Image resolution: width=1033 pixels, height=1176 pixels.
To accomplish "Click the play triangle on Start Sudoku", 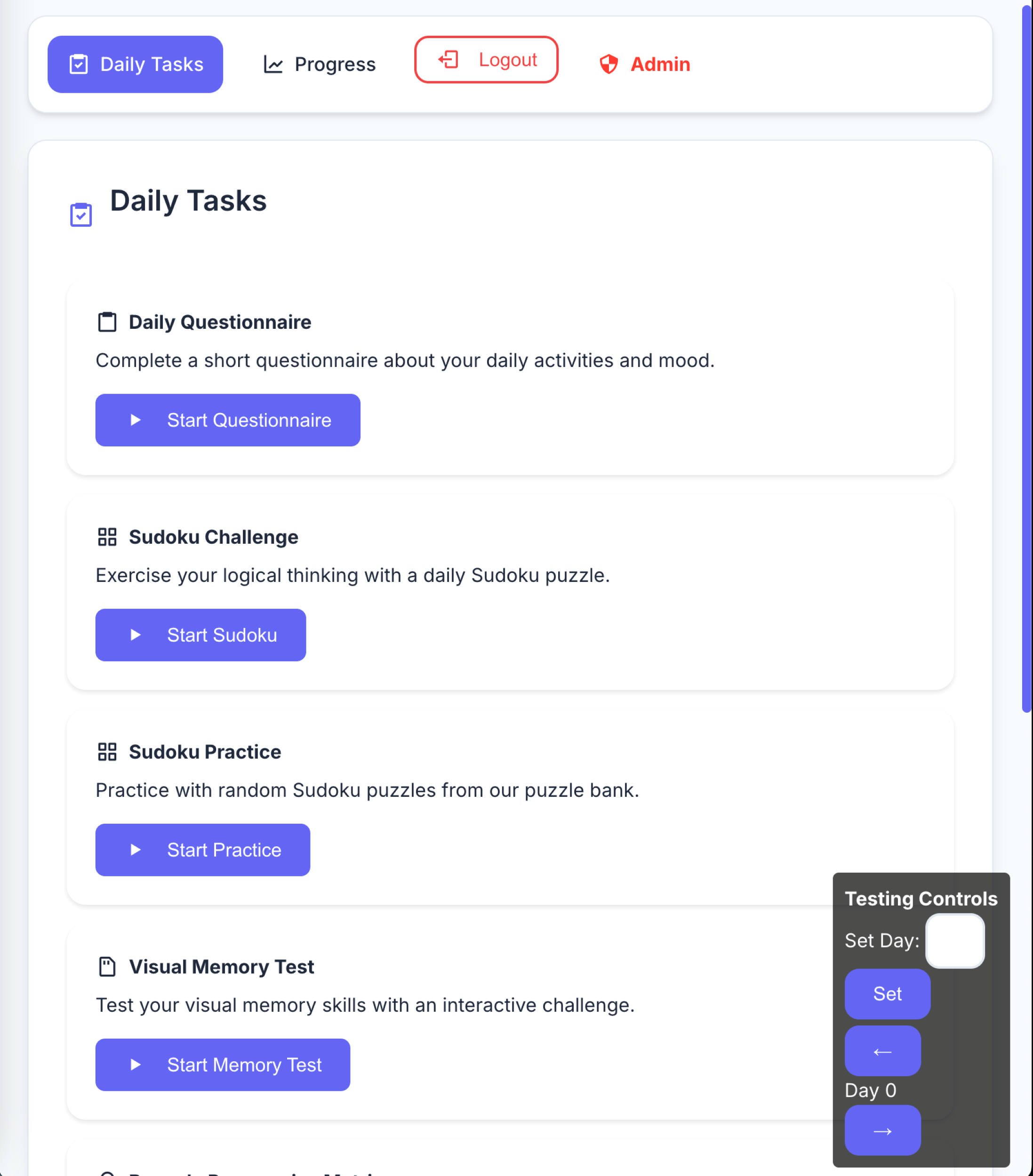I will pyautogui.click(x=135, y=635).
